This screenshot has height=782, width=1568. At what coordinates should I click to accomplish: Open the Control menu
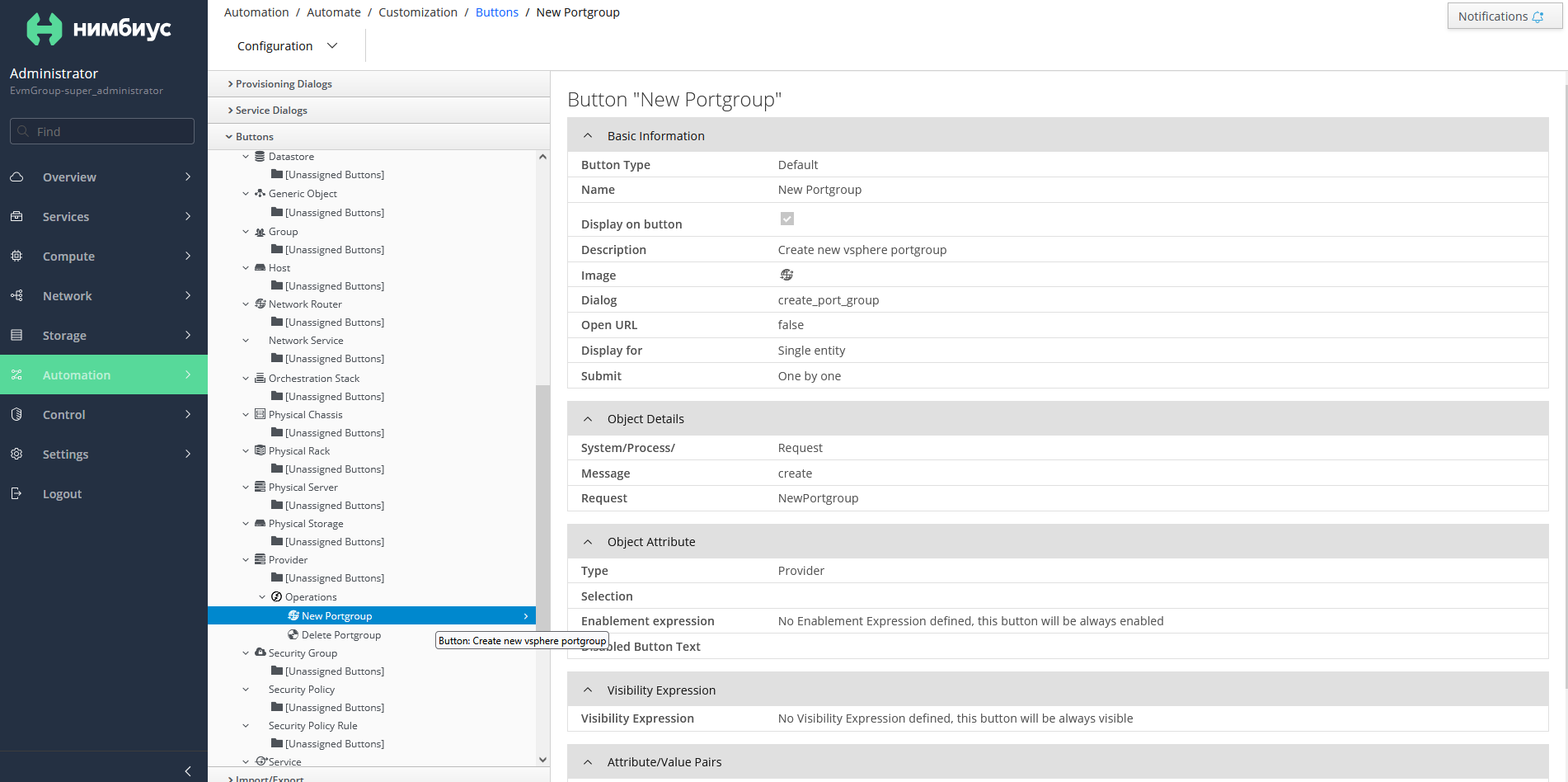click(x=104, y=414)
